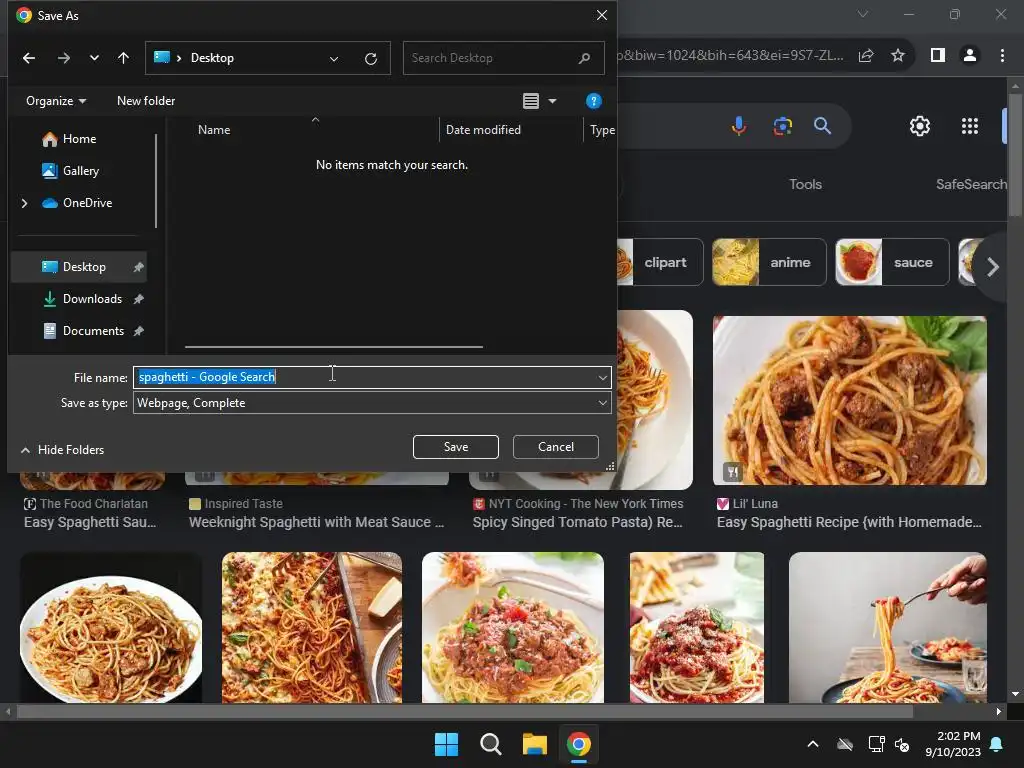The image size is (1024, 768).
Task: Open Easy Spaghetti Recipe link
Action: point(849,522)
